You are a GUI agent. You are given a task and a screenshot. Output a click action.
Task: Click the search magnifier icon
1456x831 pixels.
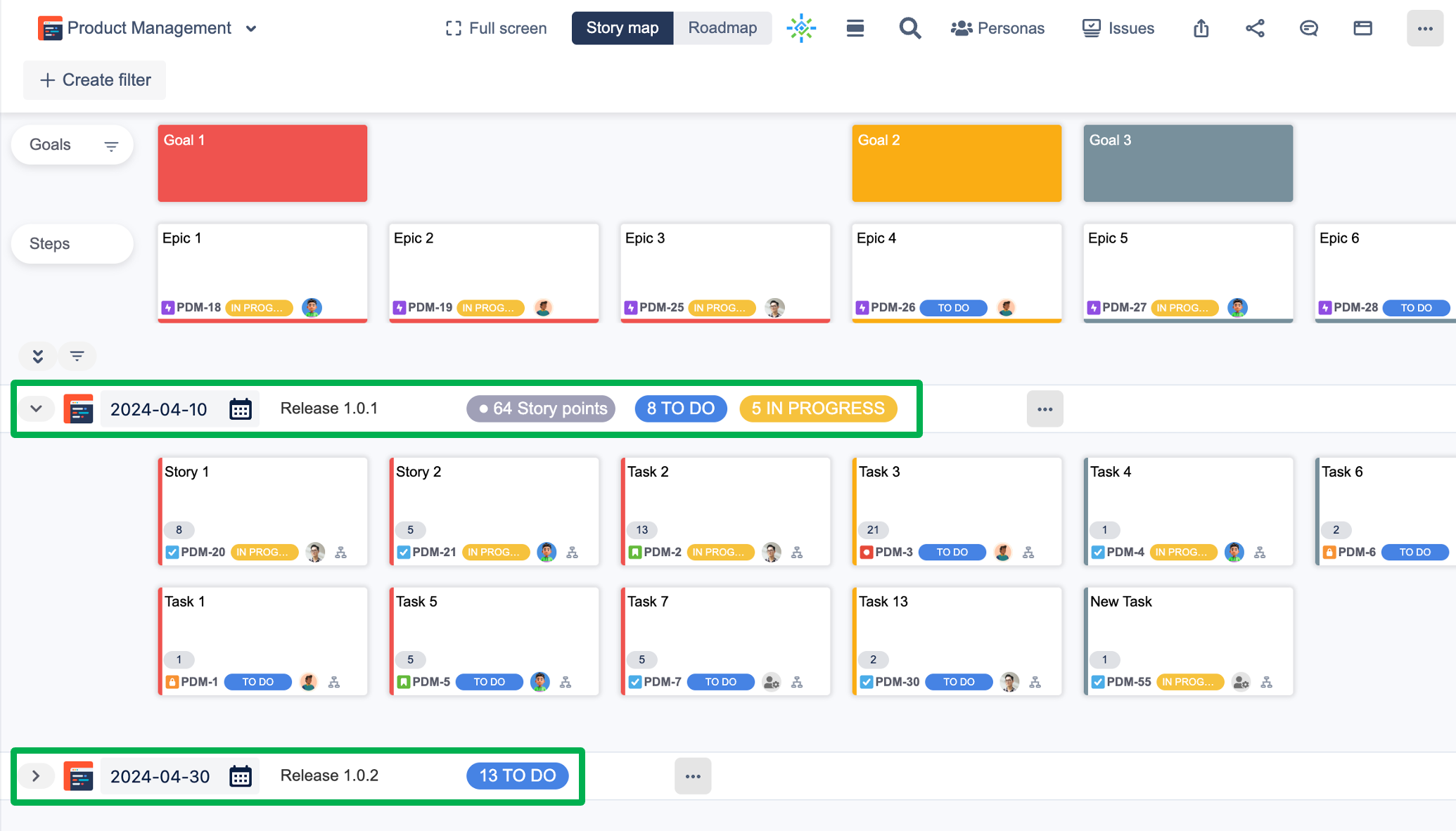point(909,28)
